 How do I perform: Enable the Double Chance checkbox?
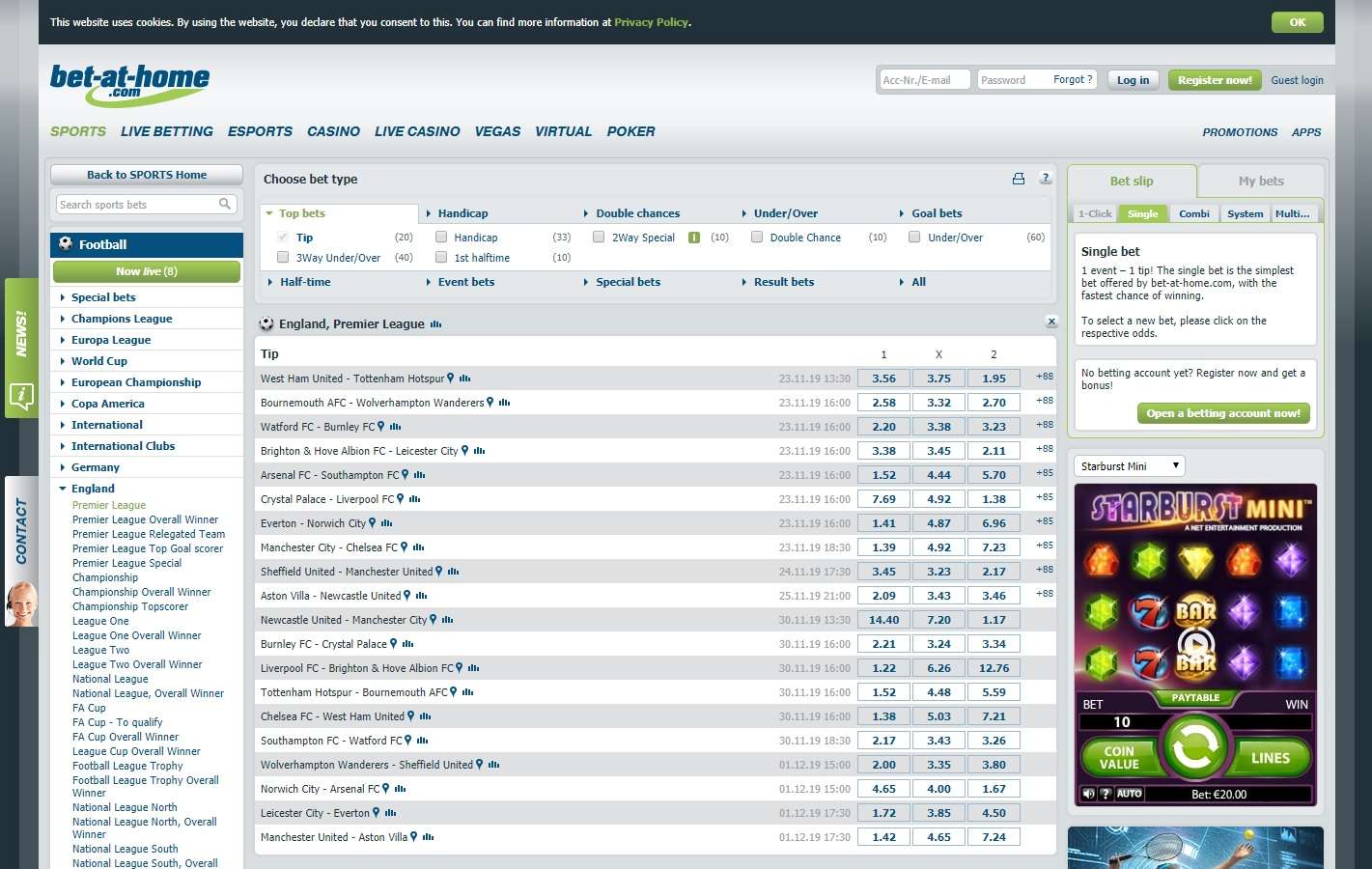[x=757, y=238]
